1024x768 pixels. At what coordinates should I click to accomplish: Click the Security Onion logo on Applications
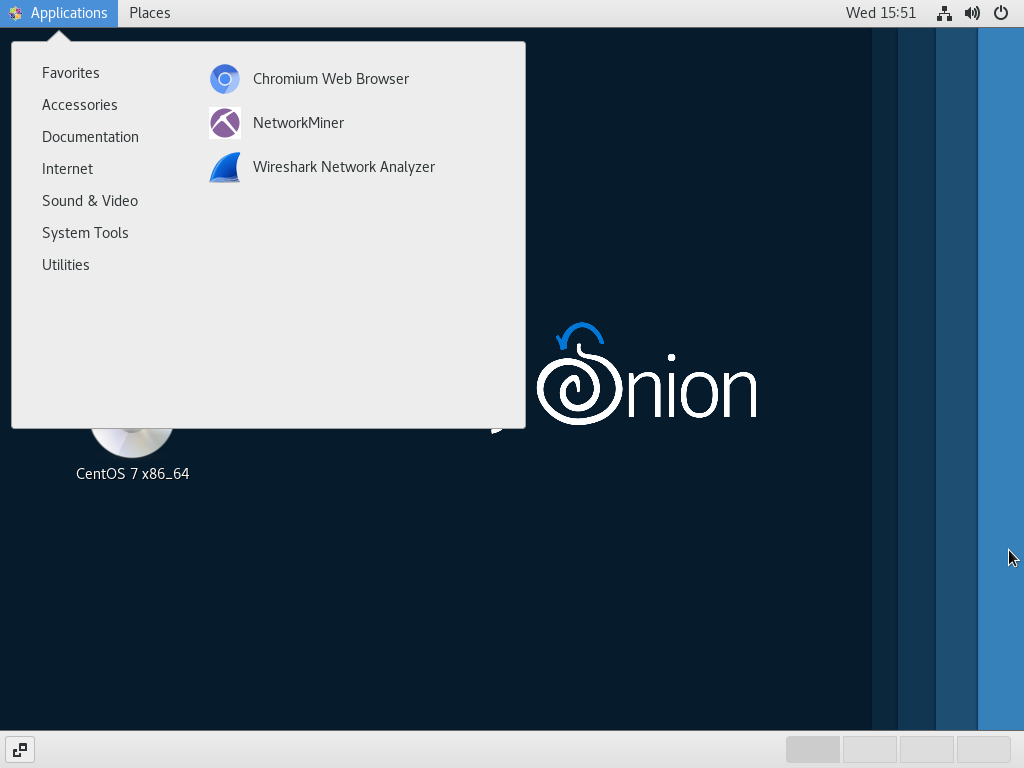coord(15,13)
